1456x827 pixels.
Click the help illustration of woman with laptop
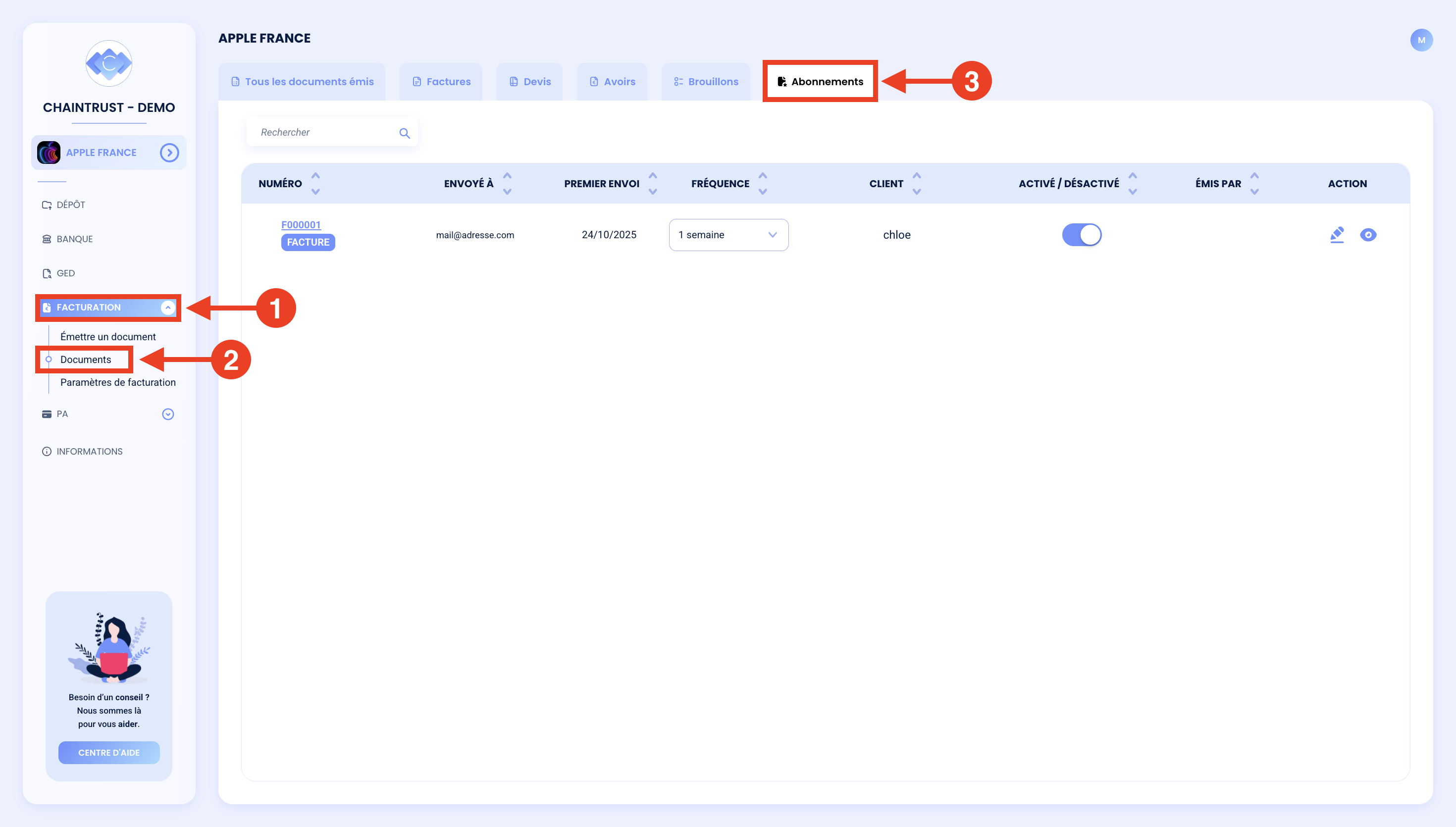108,648
